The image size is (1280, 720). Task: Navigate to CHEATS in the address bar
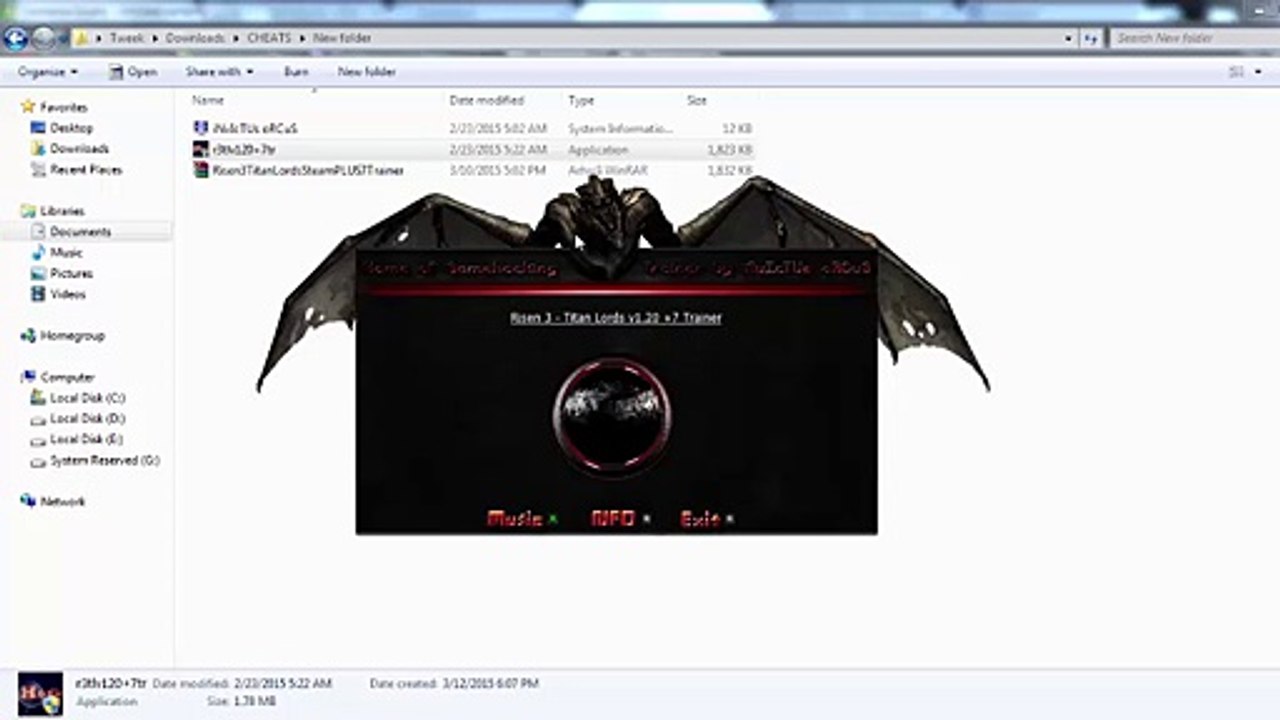(268, 38)
